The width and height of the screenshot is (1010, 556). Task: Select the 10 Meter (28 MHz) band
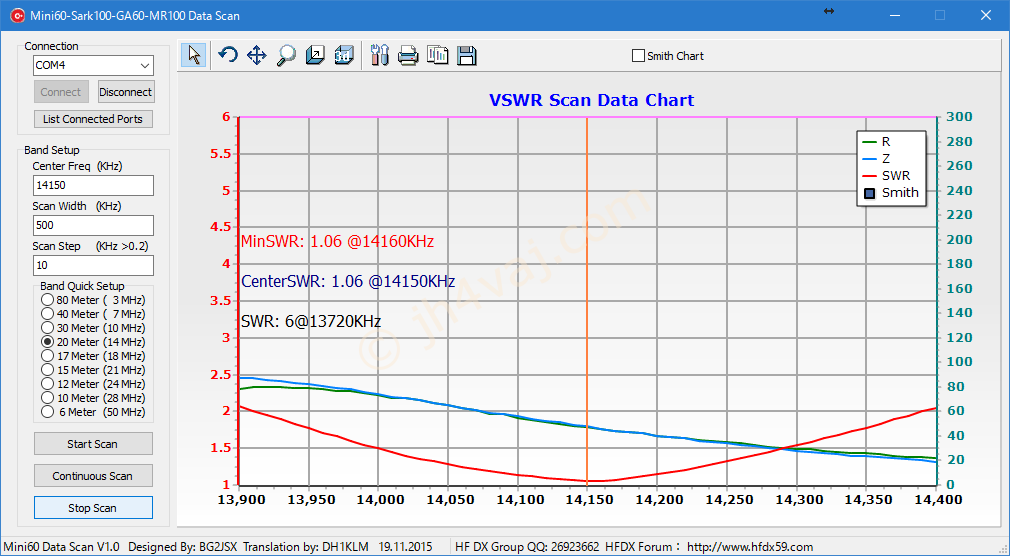pos(47,398)
